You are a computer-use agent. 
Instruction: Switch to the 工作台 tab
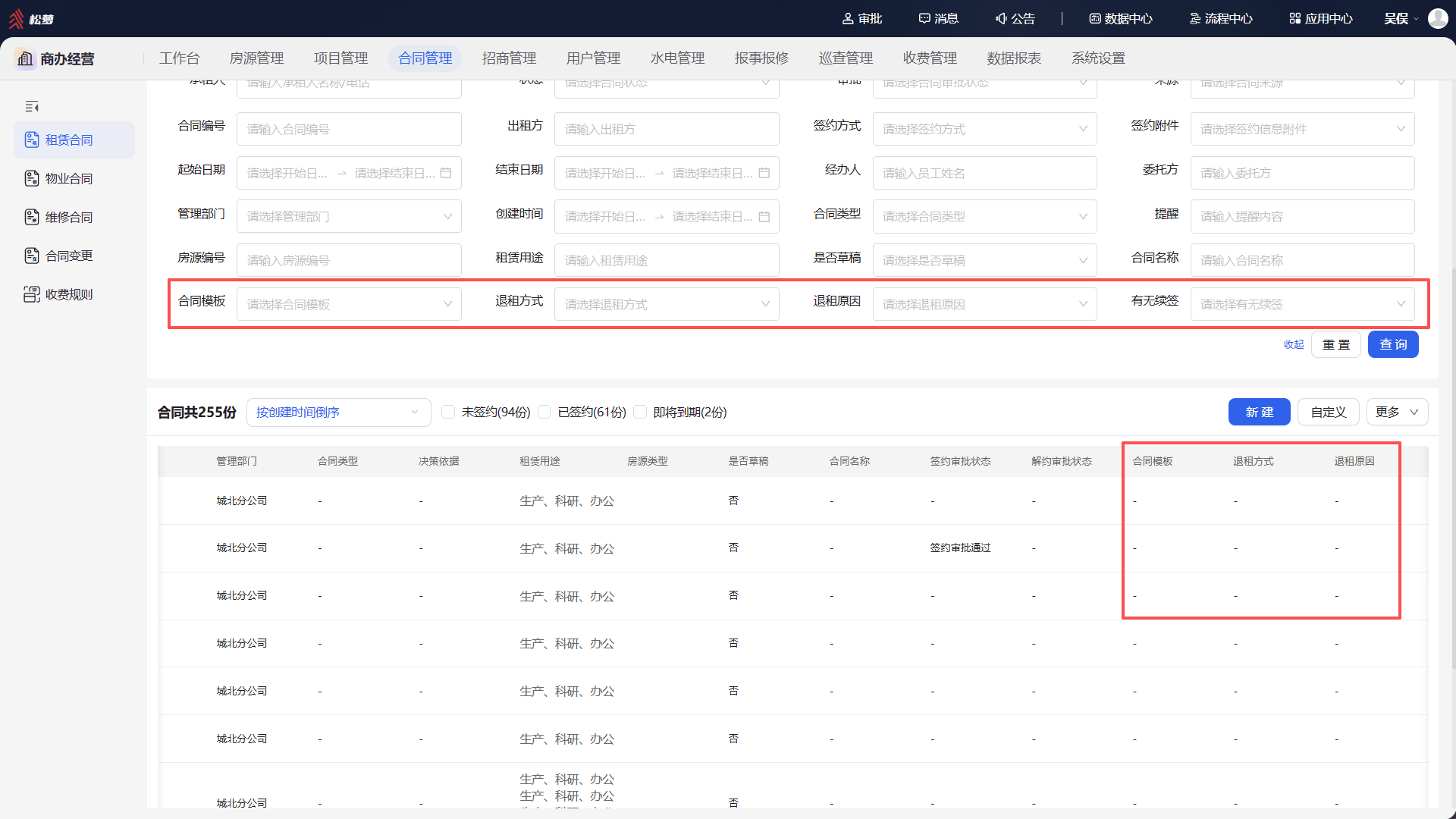pyautogui.click(x=180, y=58)
